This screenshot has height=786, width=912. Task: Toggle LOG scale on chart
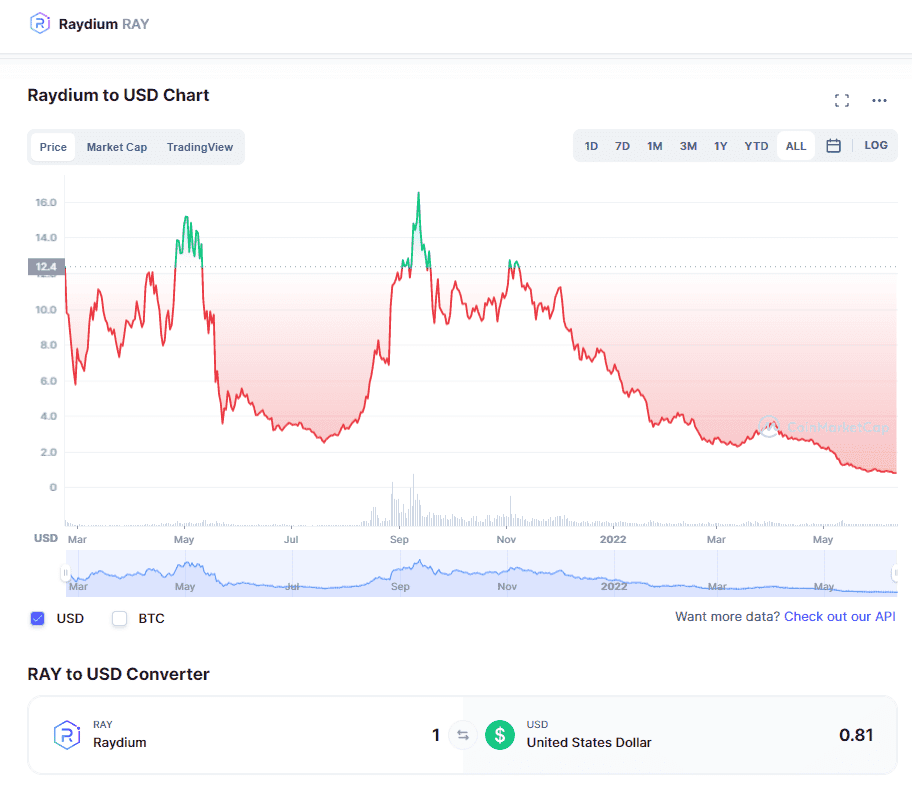coord(875,146)
